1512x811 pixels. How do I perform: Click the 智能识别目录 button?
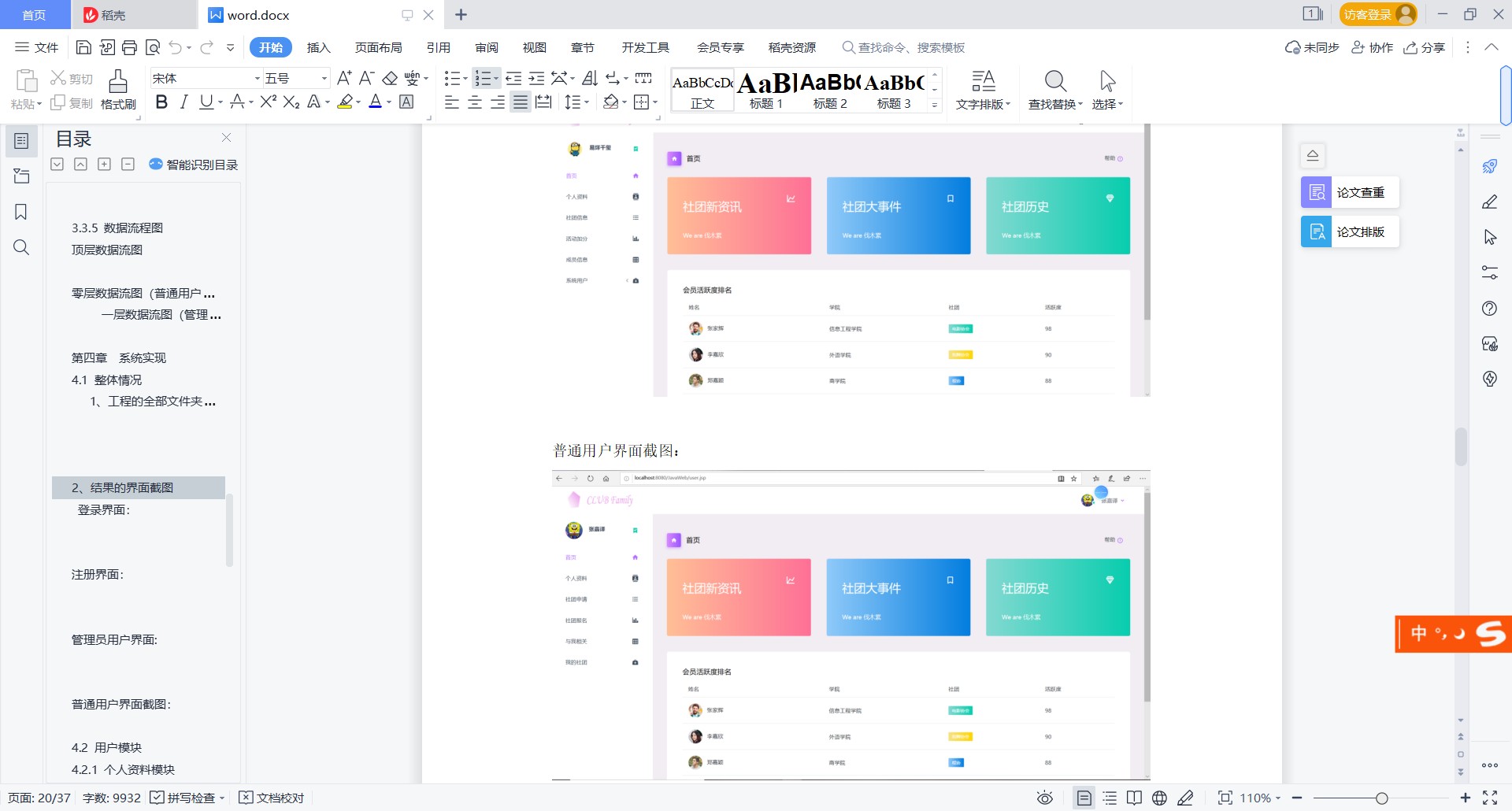click(194, 165)
